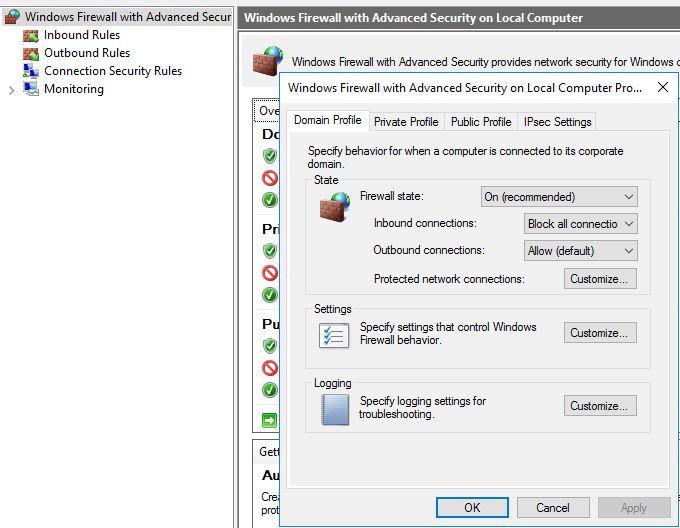Switch to the Public Profile tab
680x528 pixels.
(481, 122)
